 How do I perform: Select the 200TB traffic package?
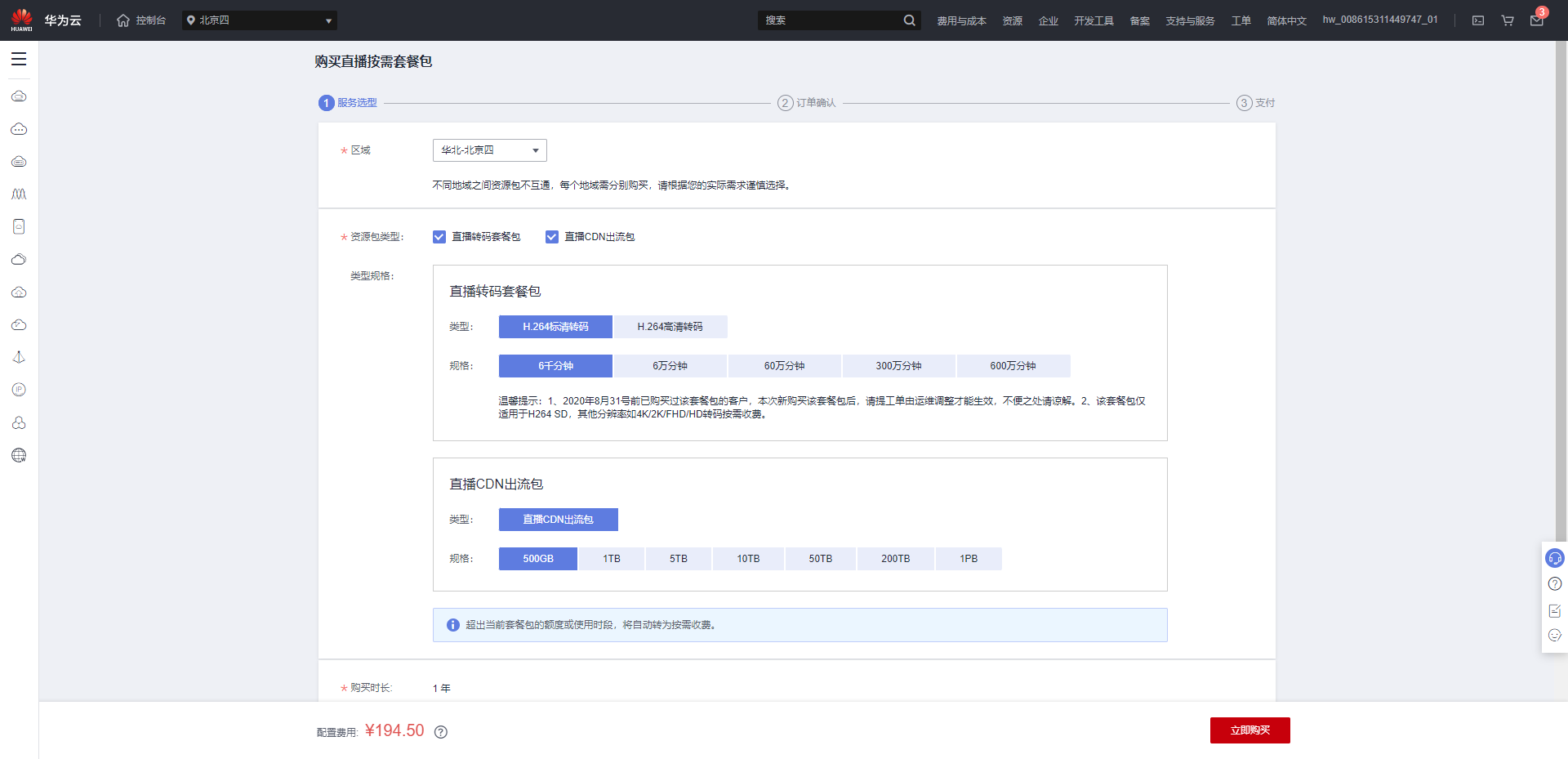coord(896,559)
